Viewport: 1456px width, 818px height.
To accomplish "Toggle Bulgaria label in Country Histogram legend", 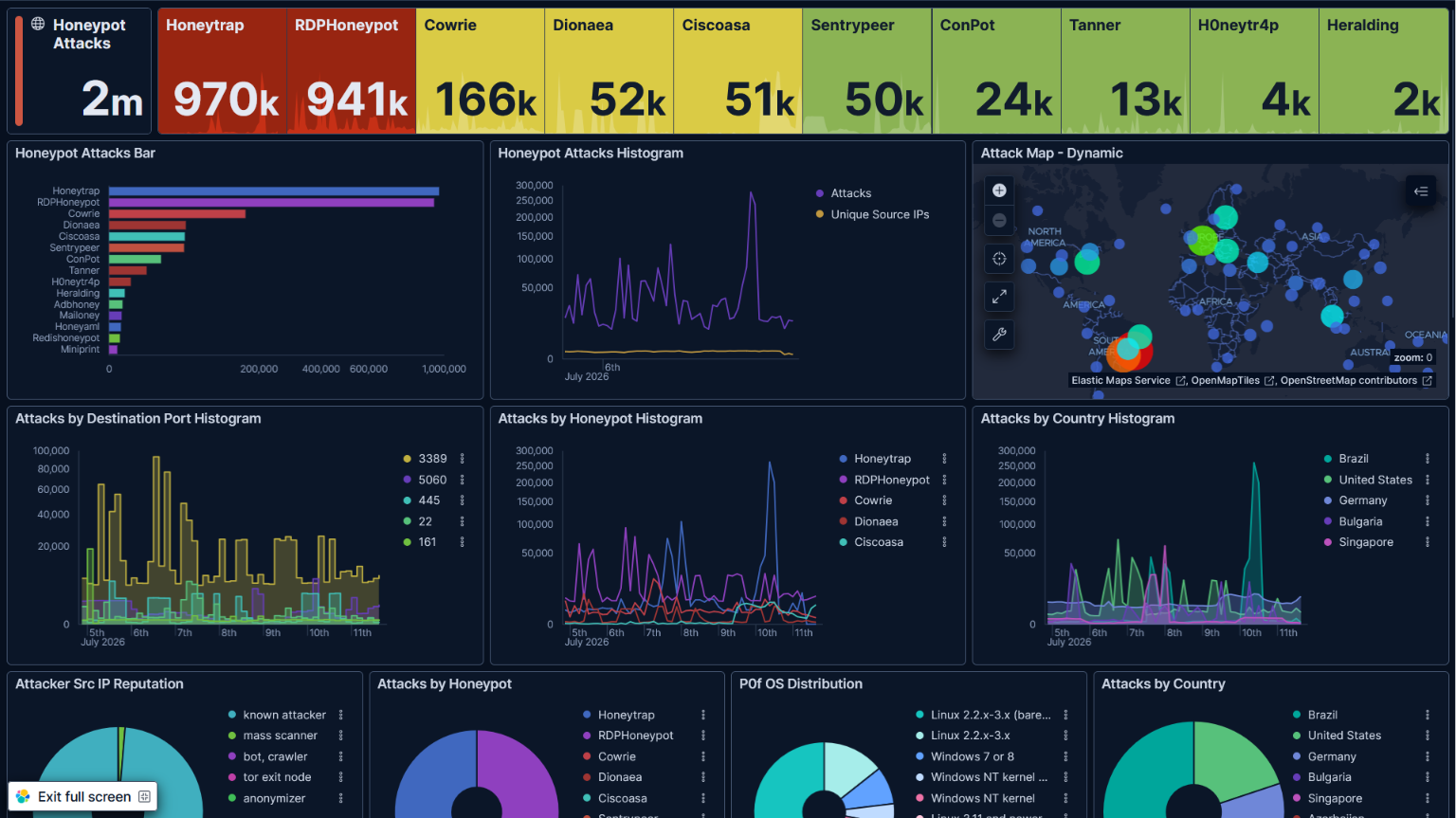I will [x=1360, y=521].
